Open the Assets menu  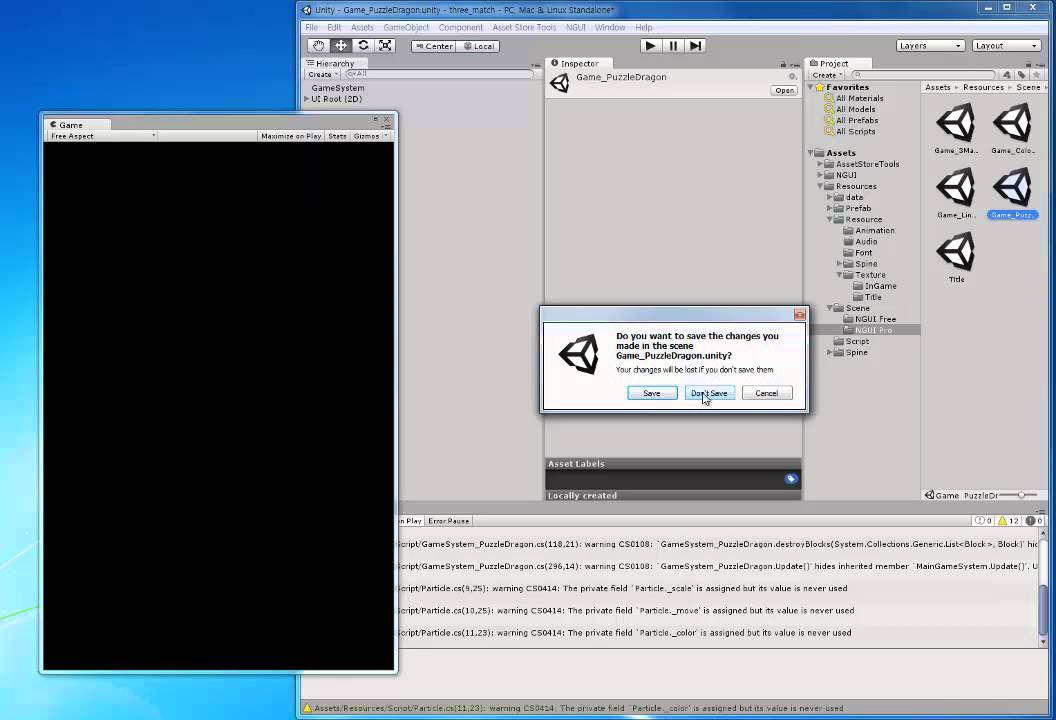pos(362,28)
